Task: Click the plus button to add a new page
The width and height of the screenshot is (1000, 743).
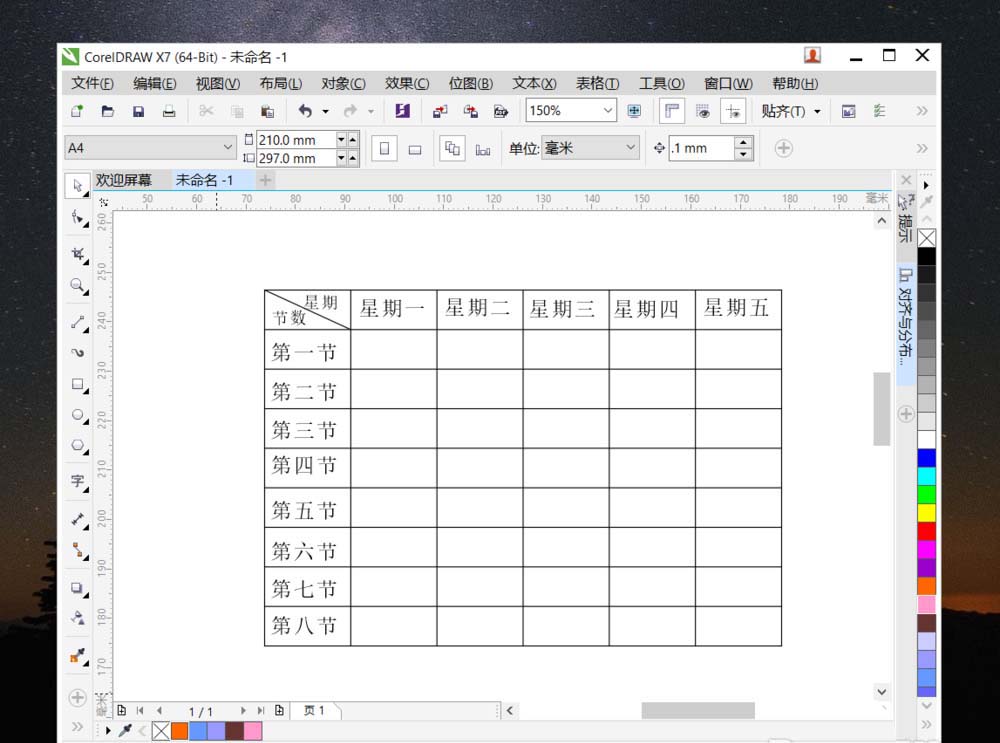Action: pos(264,179)
